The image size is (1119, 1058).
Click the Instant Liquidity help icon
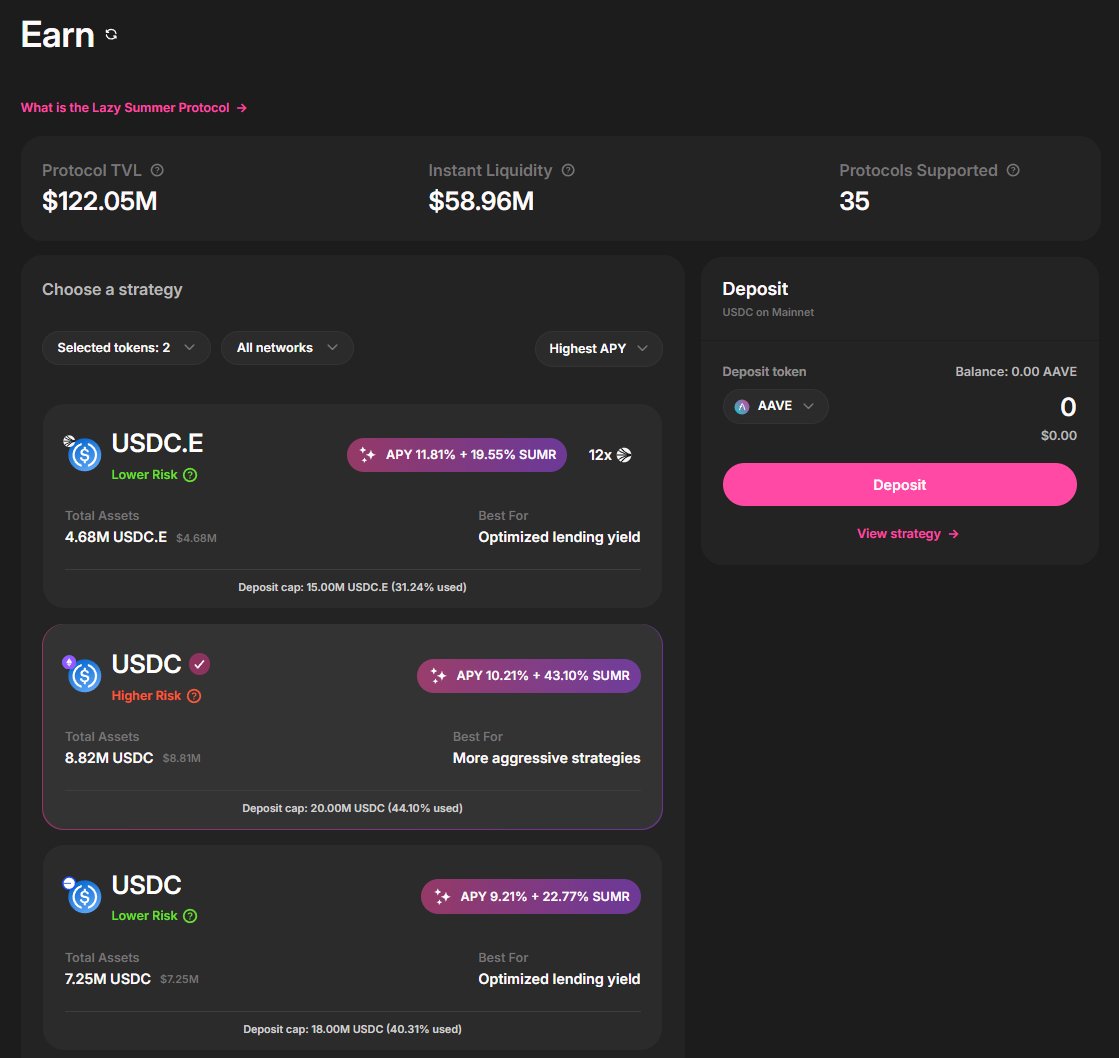coord(568,171)
